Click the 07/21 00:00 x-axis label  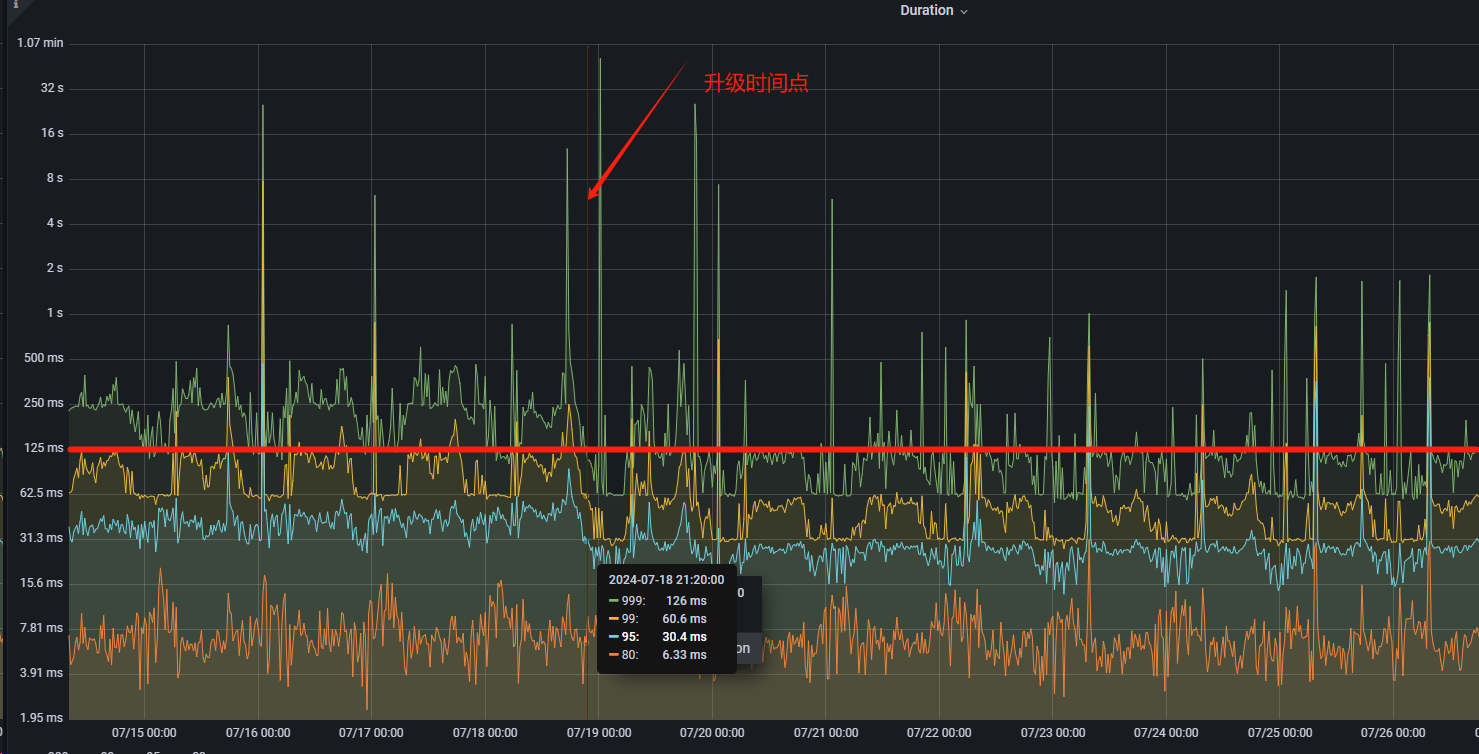826,733
